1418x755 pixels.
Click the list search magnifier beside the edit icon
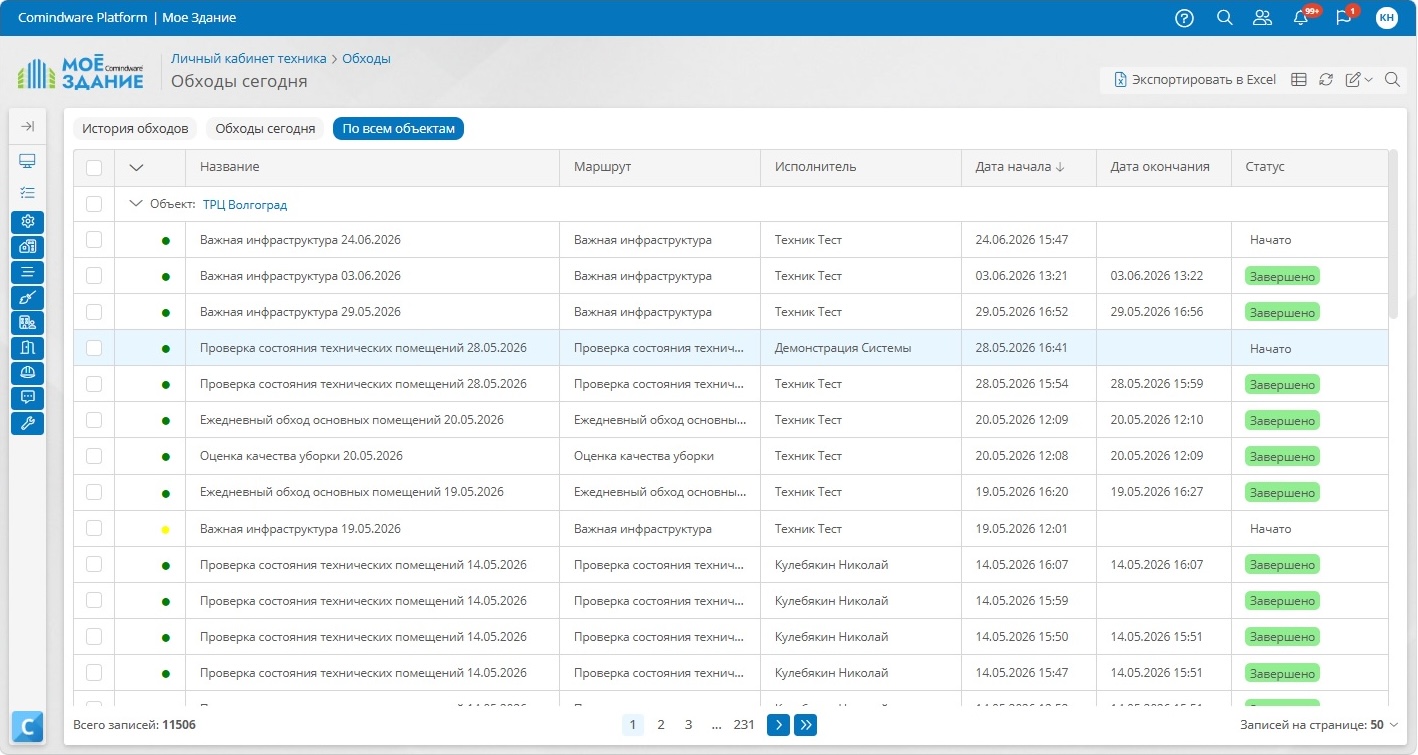click(1391, 80)
